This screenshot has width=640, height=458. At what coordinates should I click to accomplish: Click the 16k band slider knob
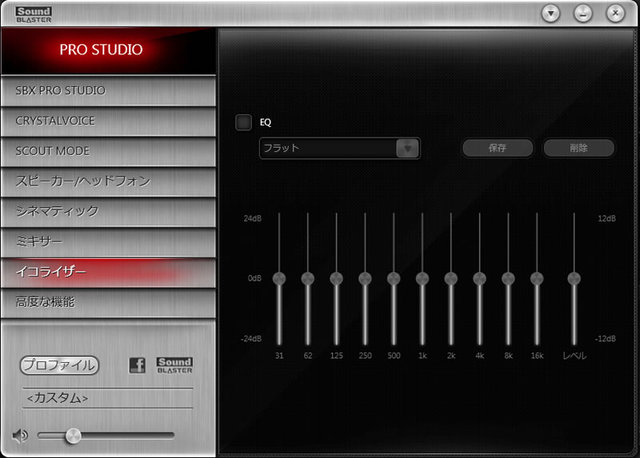coord(537,278)
